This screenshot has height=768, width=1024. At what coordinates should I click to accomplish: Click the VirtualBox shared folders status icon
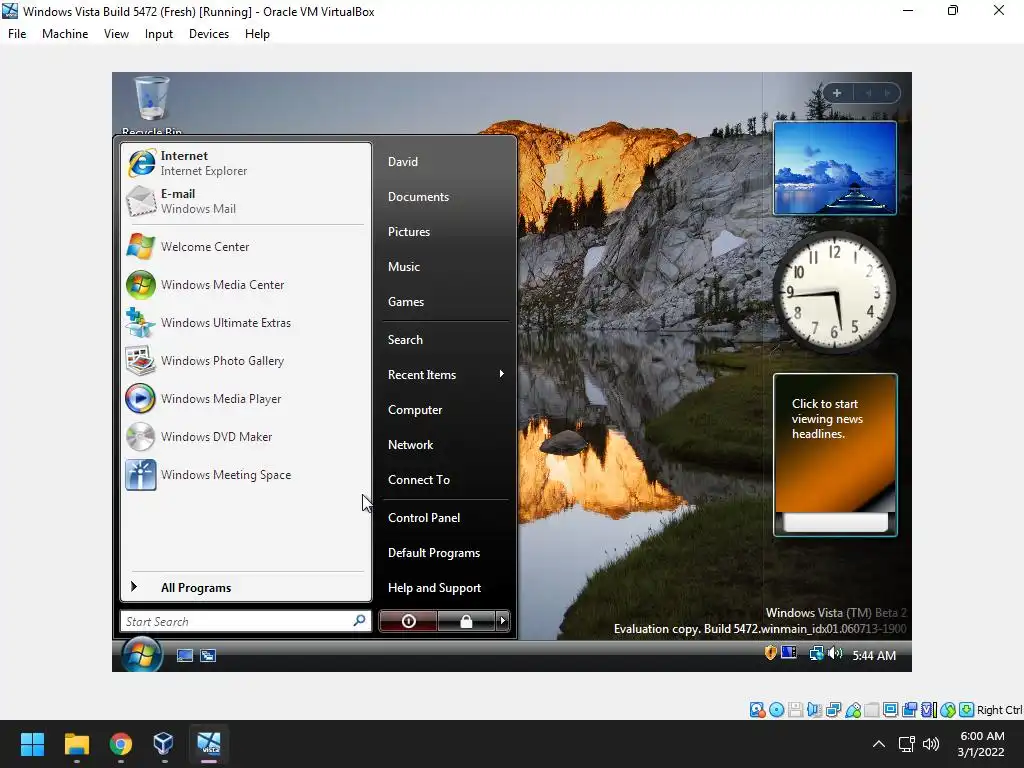(872, 710)
